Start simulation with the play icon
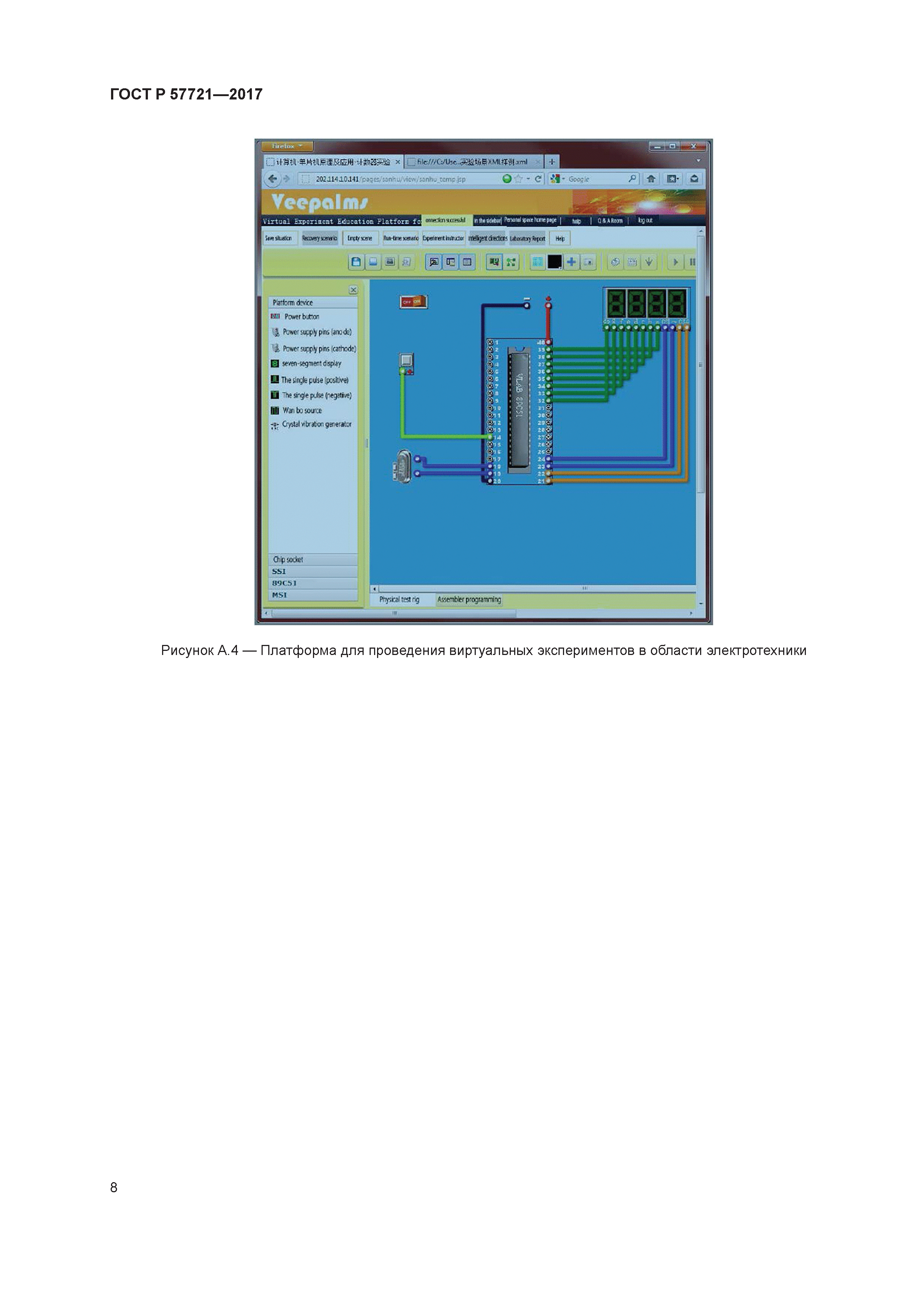This screenshot has height=1307, width=924. coord(676,262)
